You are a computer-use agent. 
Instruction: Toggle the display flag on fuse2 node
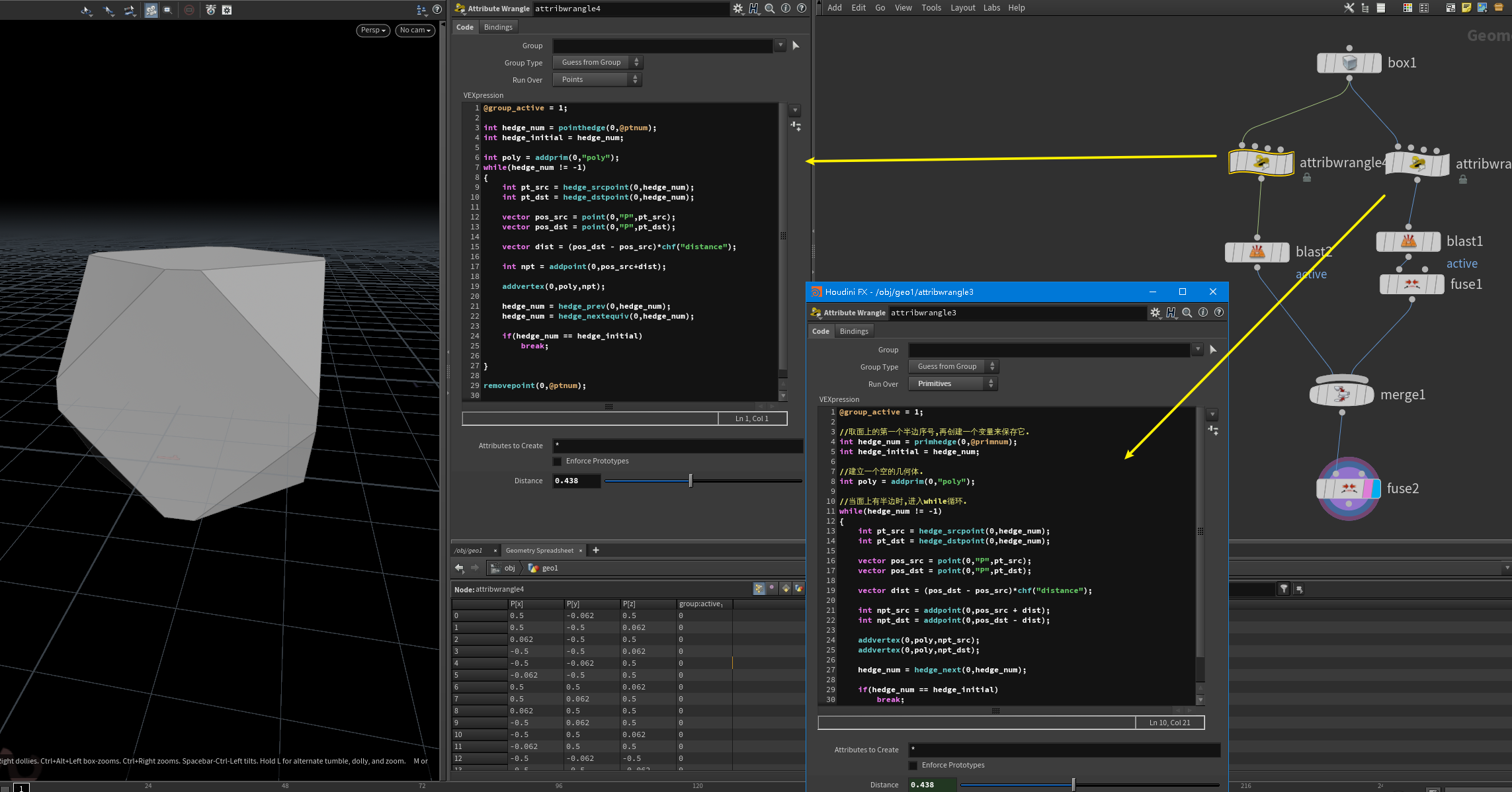tap(1376, 489)
